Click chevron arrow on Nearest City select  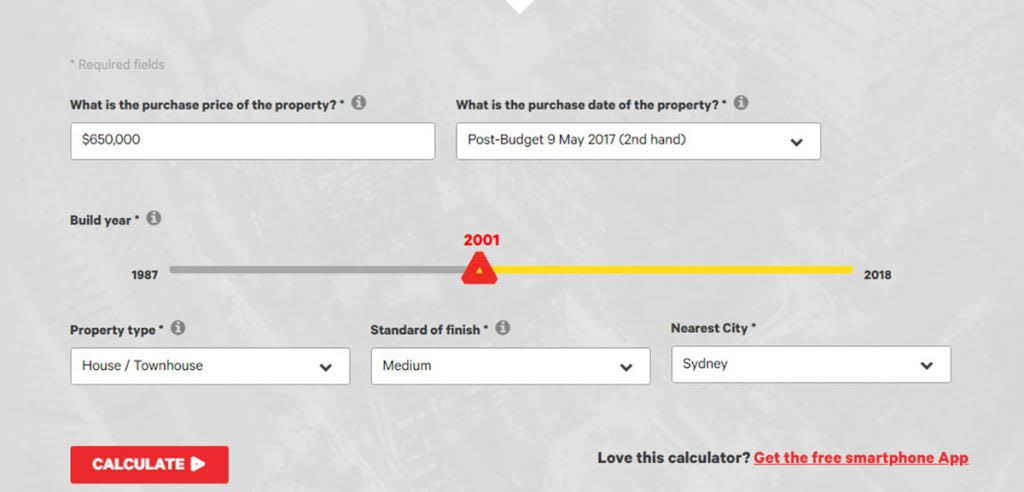(927, 366)
